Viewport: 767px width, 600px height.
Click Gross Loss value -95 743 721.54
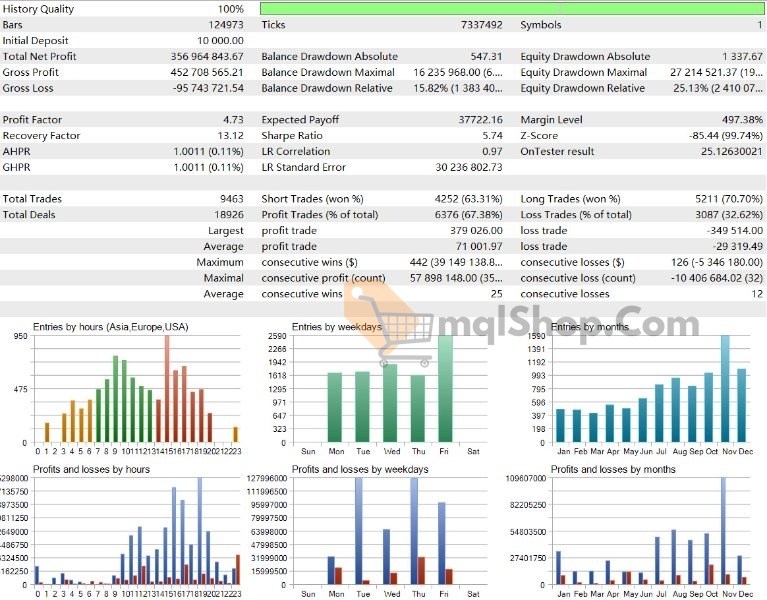(208, 88)
